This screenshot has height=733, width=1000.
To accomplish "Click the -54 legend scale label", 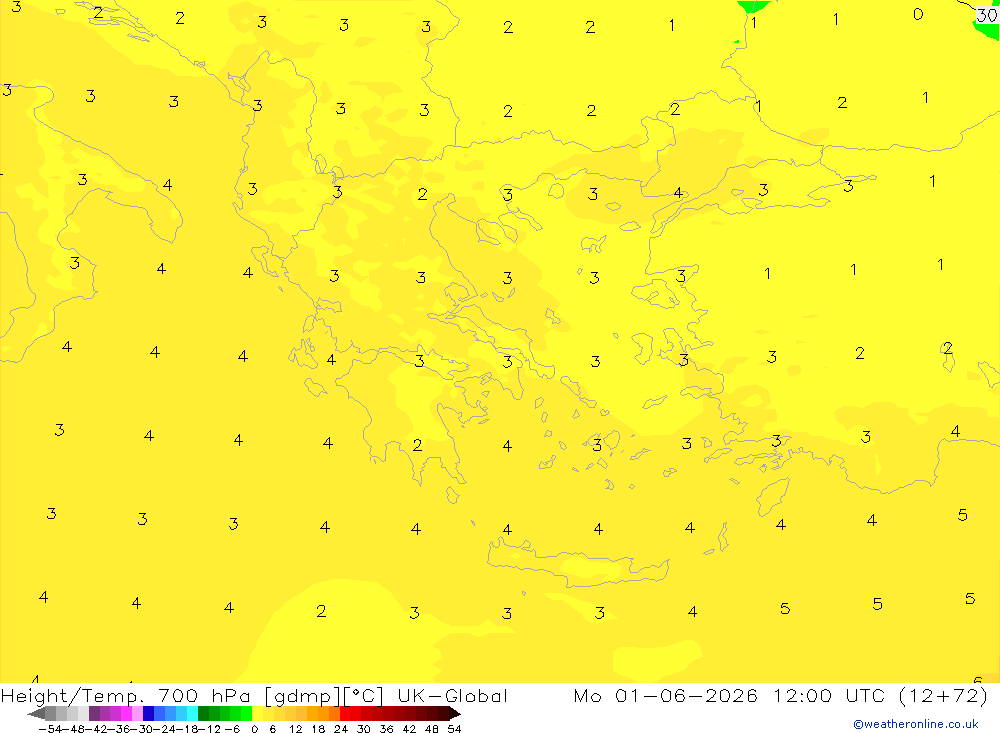I will point(50,729).
